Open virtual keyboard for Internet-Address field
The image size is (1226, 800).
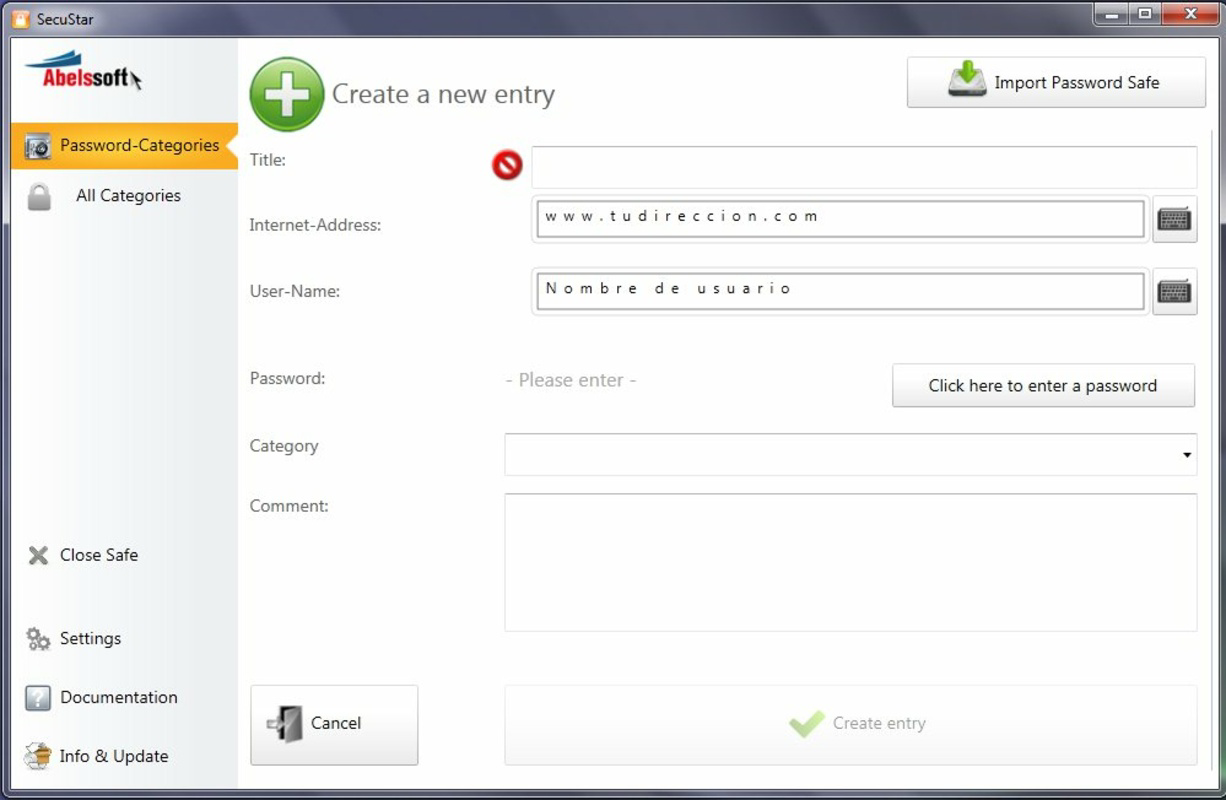point(1174,219)
